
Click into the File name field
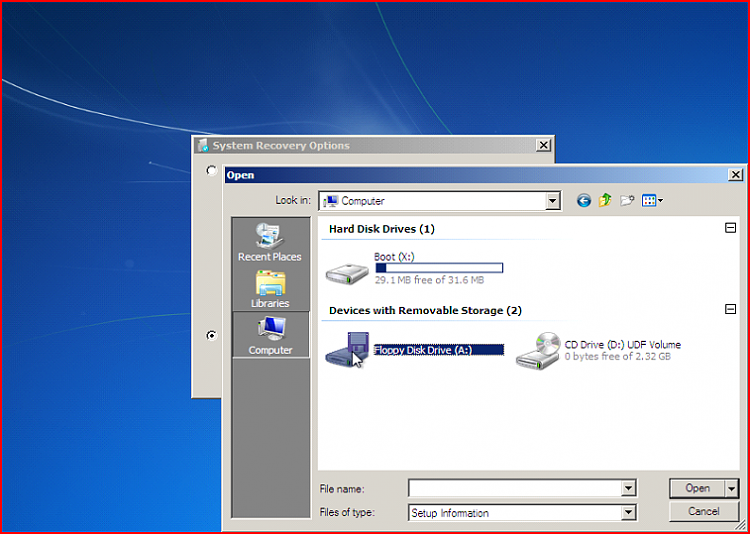[x=515, y=489]
